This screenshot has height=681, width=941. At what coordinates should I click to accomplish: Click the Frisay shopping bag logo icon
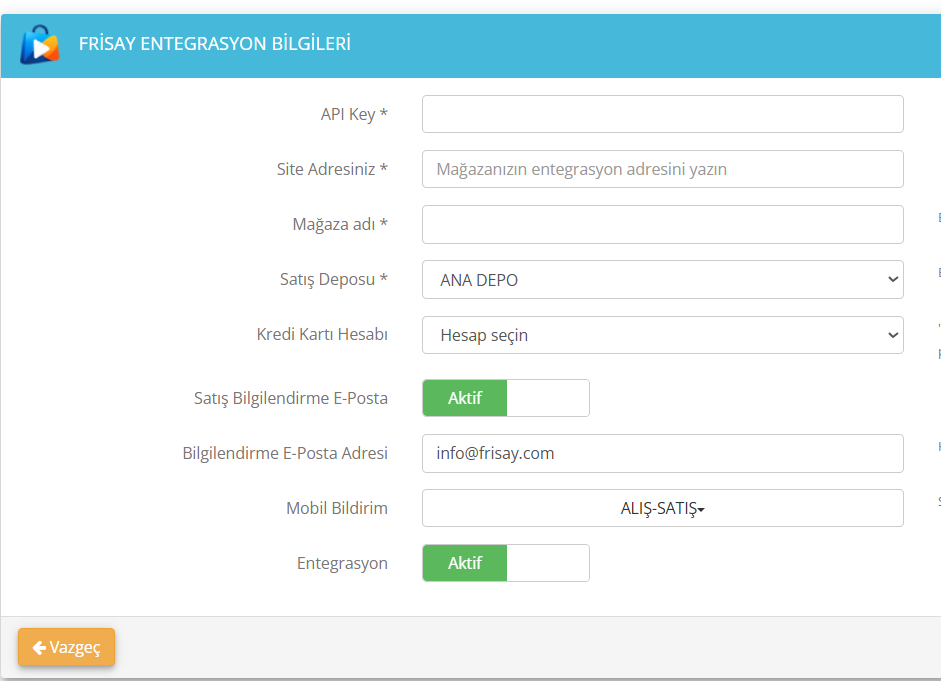click(40, 44)
